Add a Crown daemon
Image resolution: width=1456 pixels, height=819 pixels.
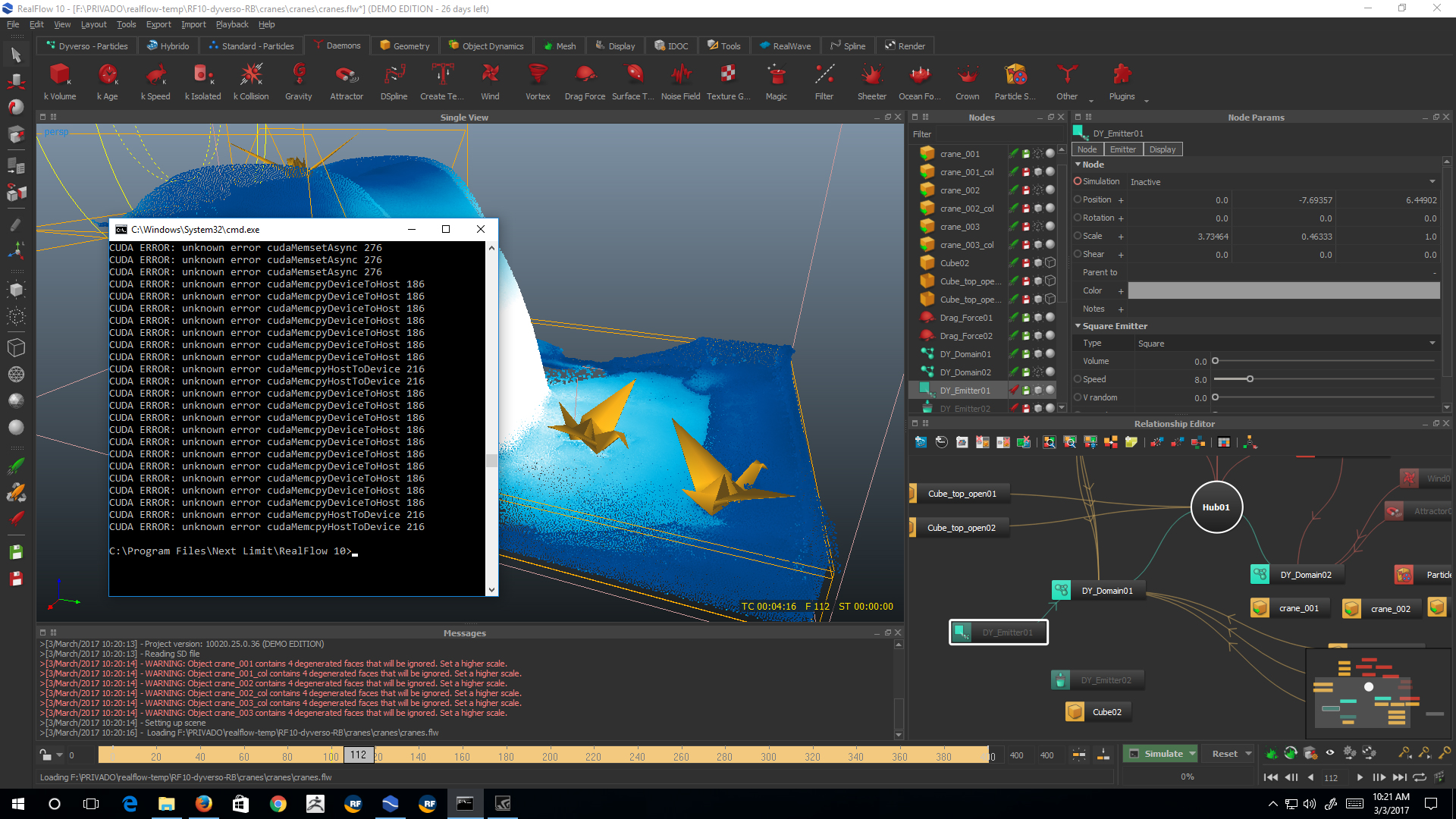point(968,81)
